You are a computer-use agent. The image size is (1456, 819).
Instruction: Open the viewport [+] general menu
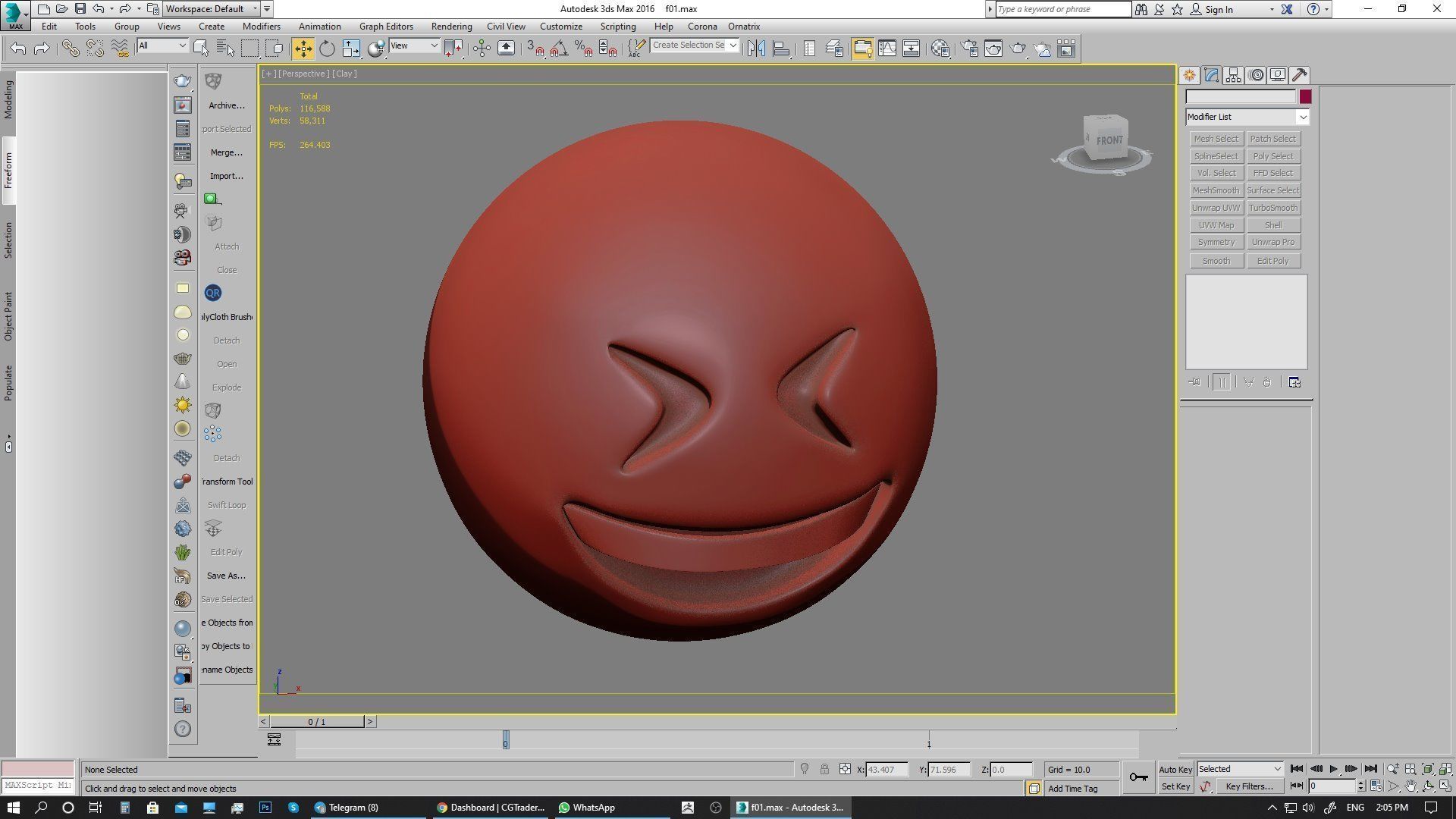pos(268,74)
